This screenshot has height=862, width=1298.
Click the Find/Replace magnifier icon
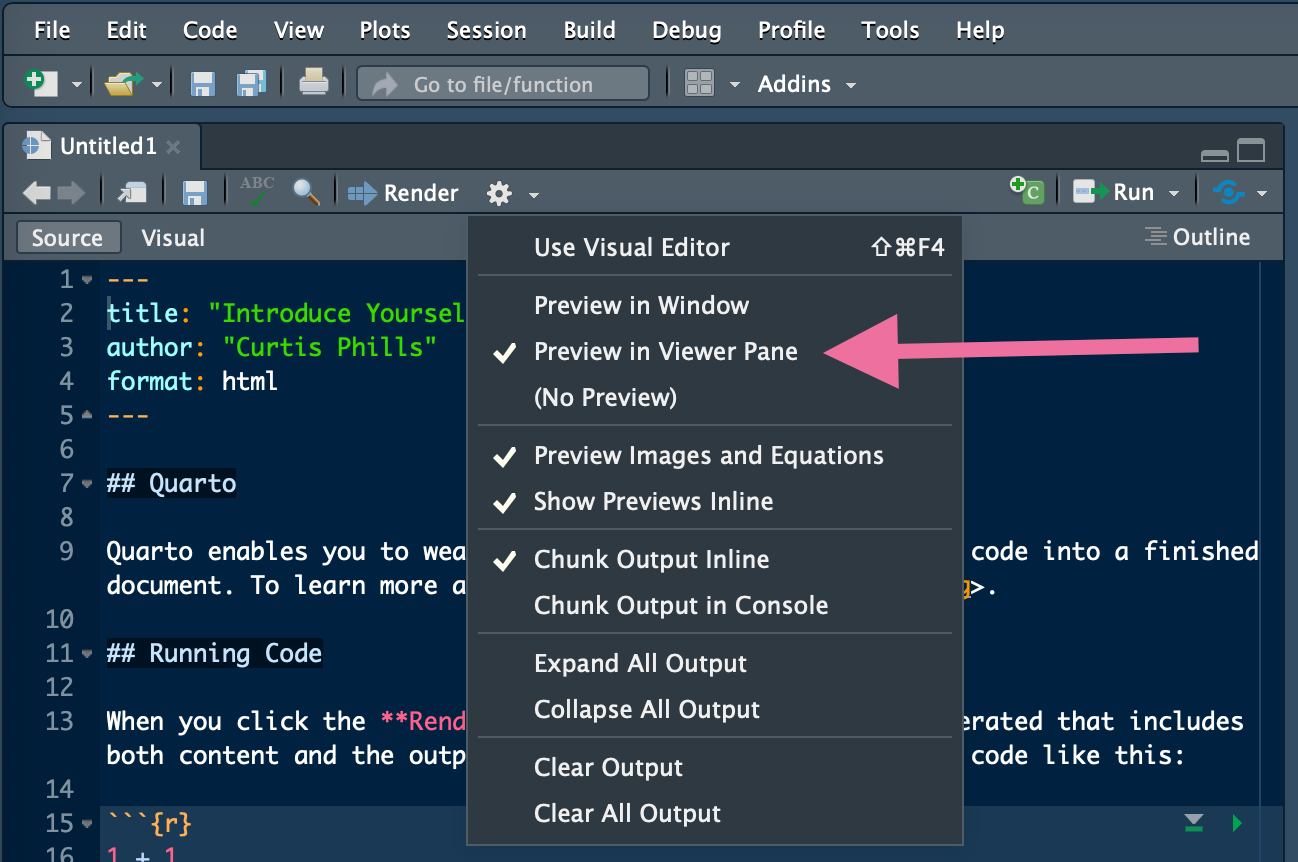(306, 192)
